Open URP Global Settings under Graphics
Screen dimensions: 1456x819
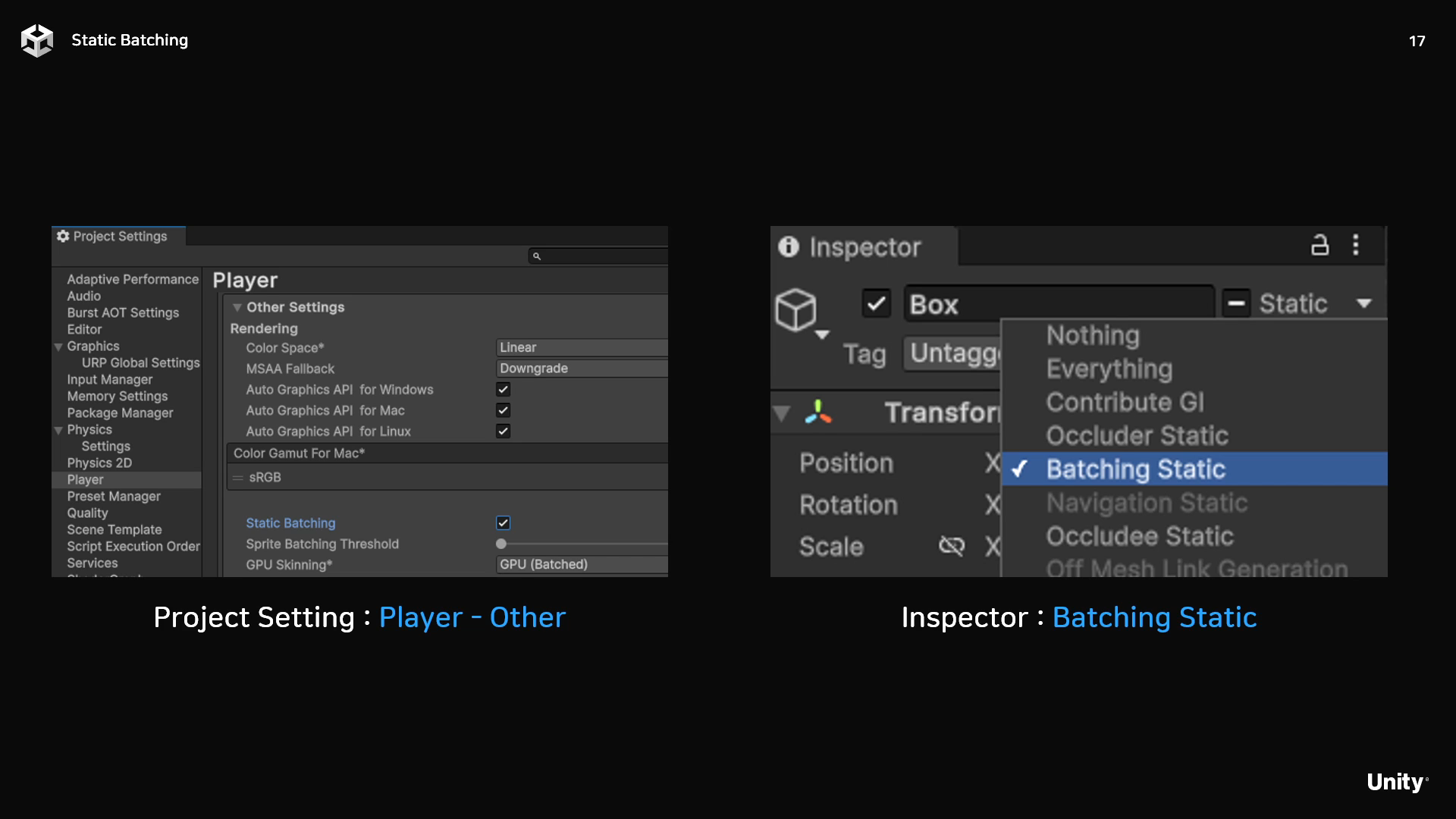tap(140, 362)
